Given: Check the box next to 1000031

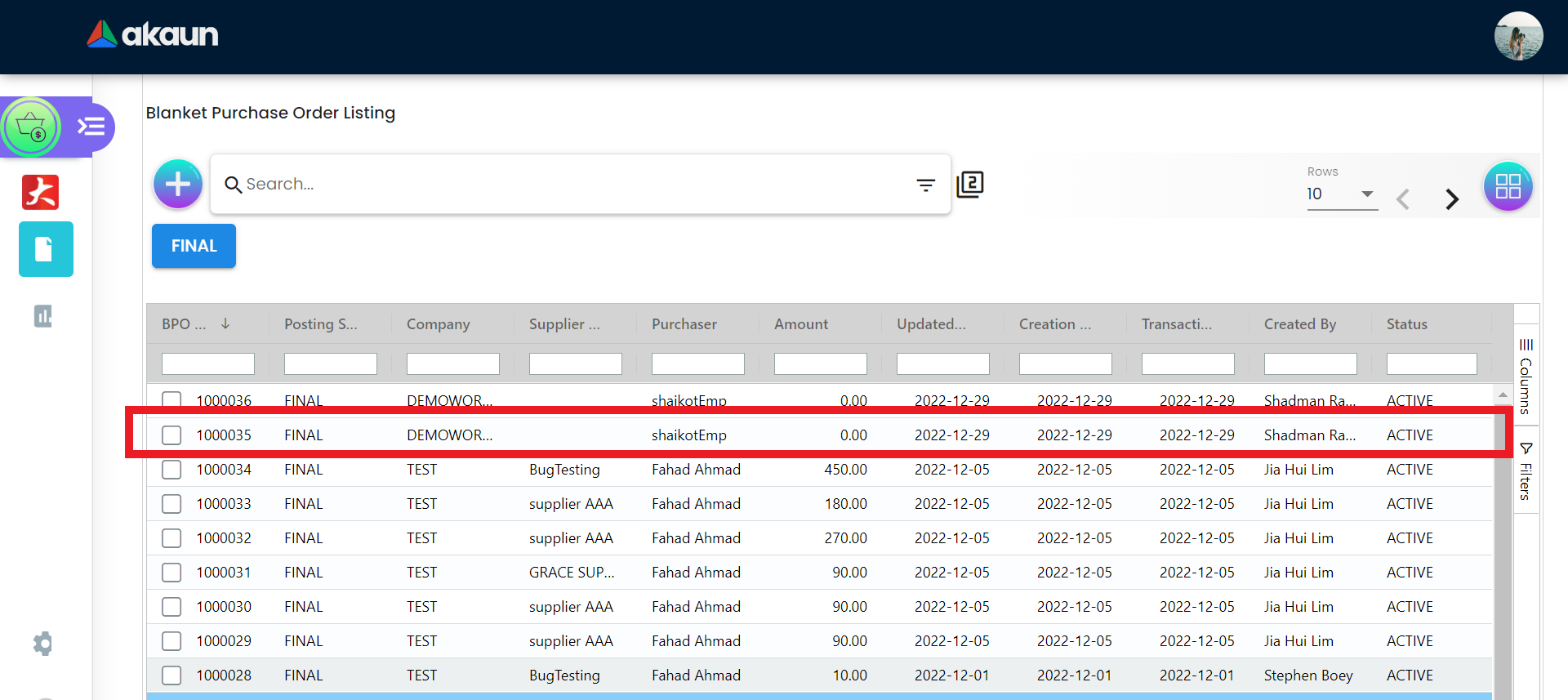Looking at the screenshot, I should coord(171,573).
